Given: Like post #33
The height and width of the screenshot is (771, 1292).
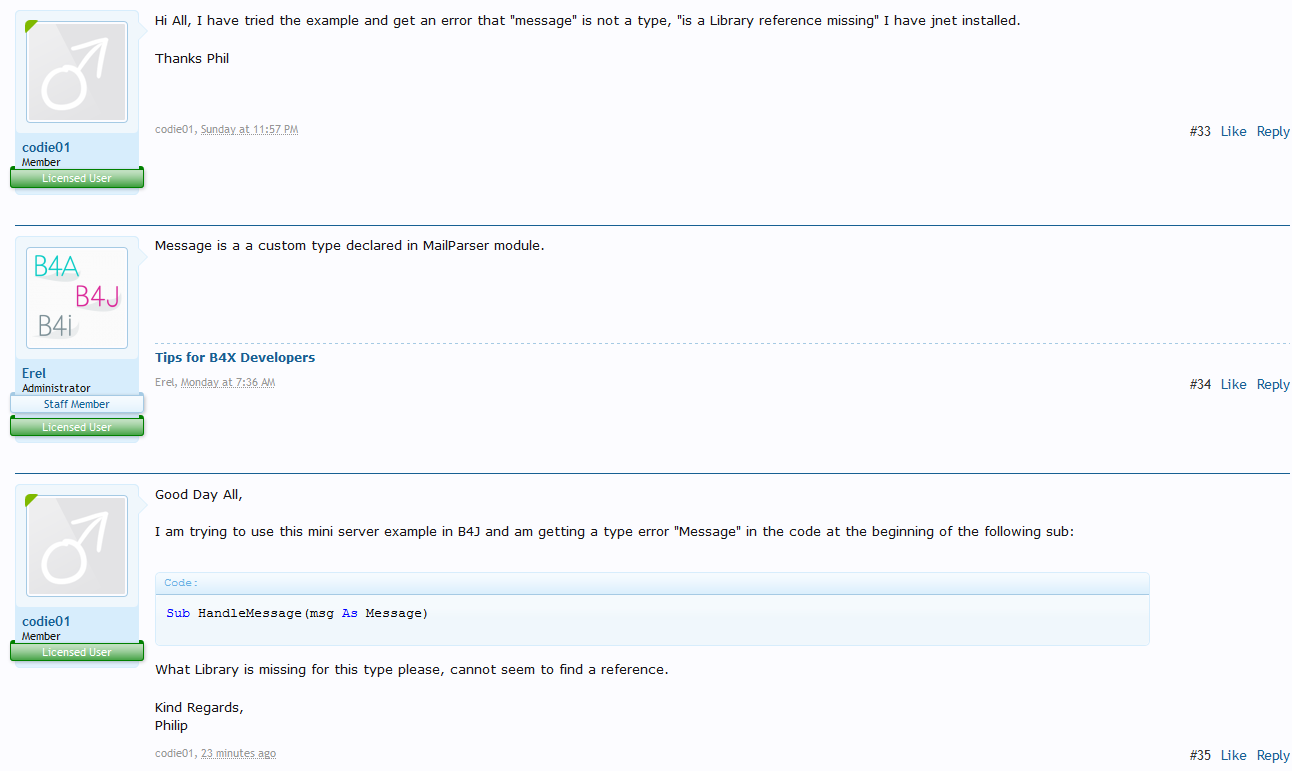Looking at the screenshot, I should 1233,131.
